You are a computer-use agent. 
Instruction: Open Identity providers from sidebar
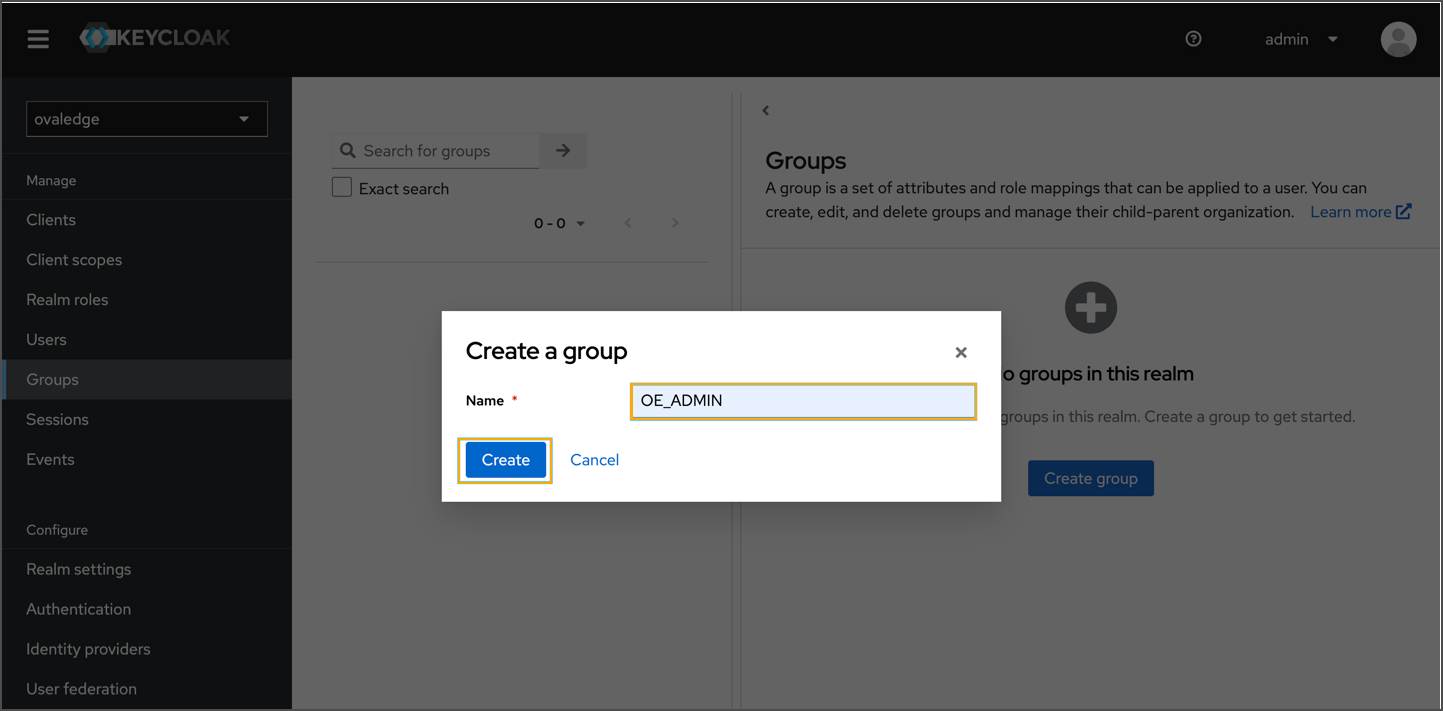pos(88,649)
